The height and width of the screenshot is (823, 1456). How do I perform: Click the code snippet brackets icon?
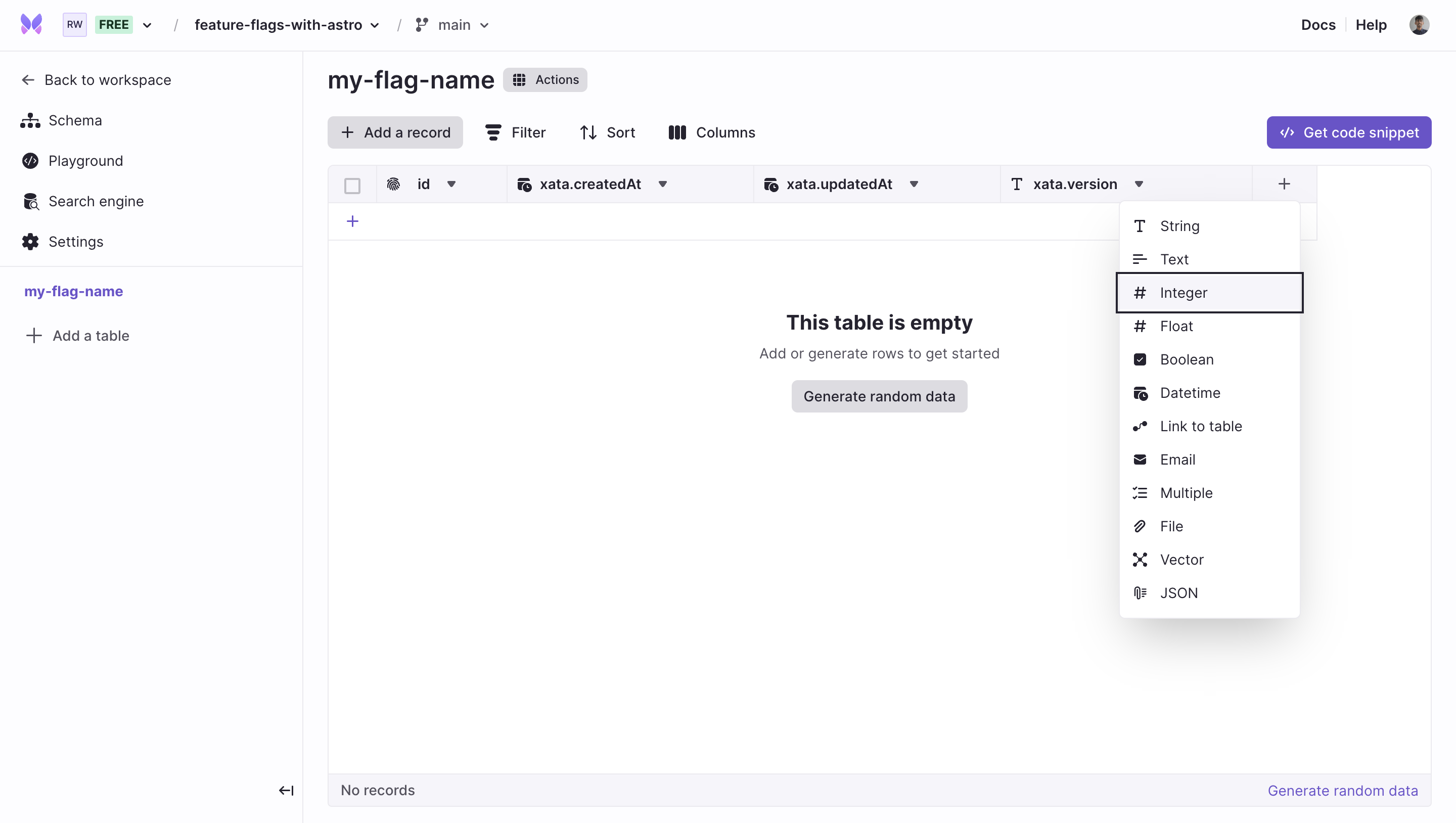[1287, 132]
